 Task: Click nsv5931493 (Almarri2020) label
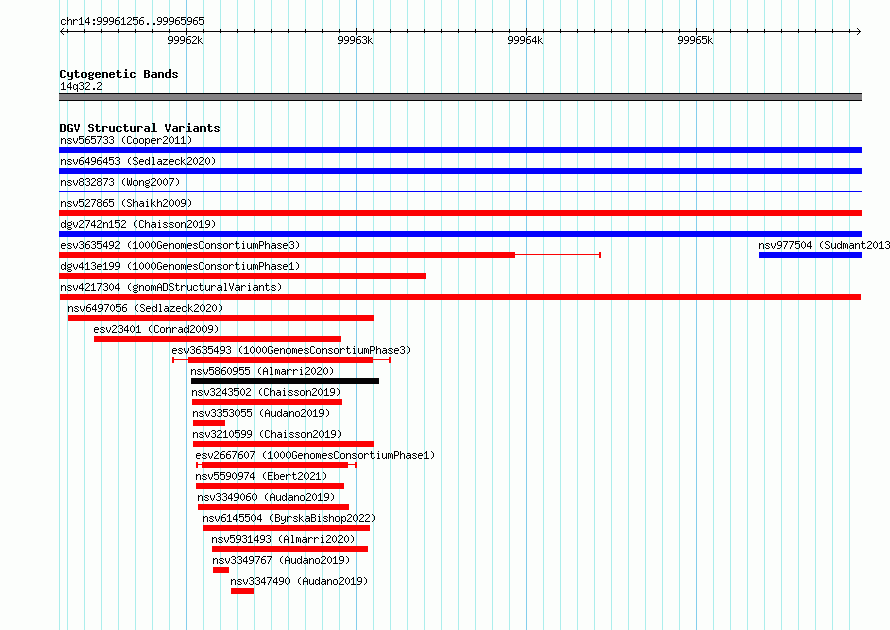coord(283,539)
